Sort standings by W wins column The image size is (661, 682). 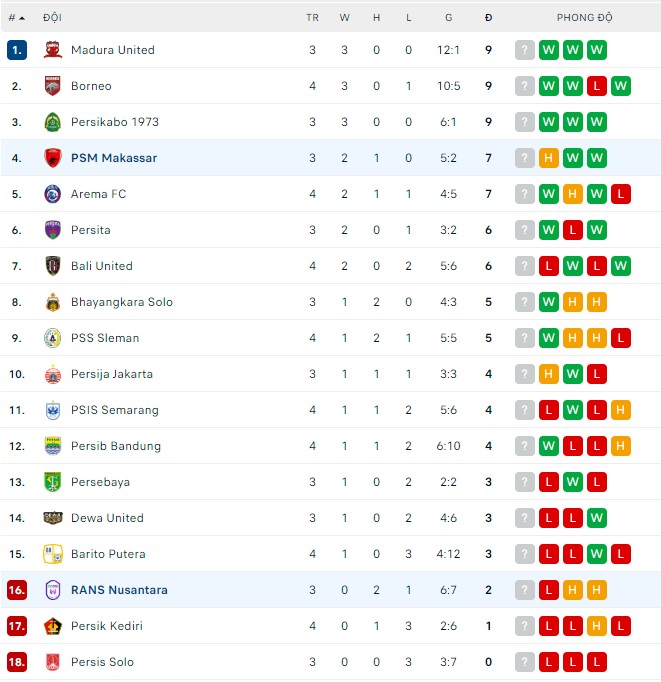344,18
